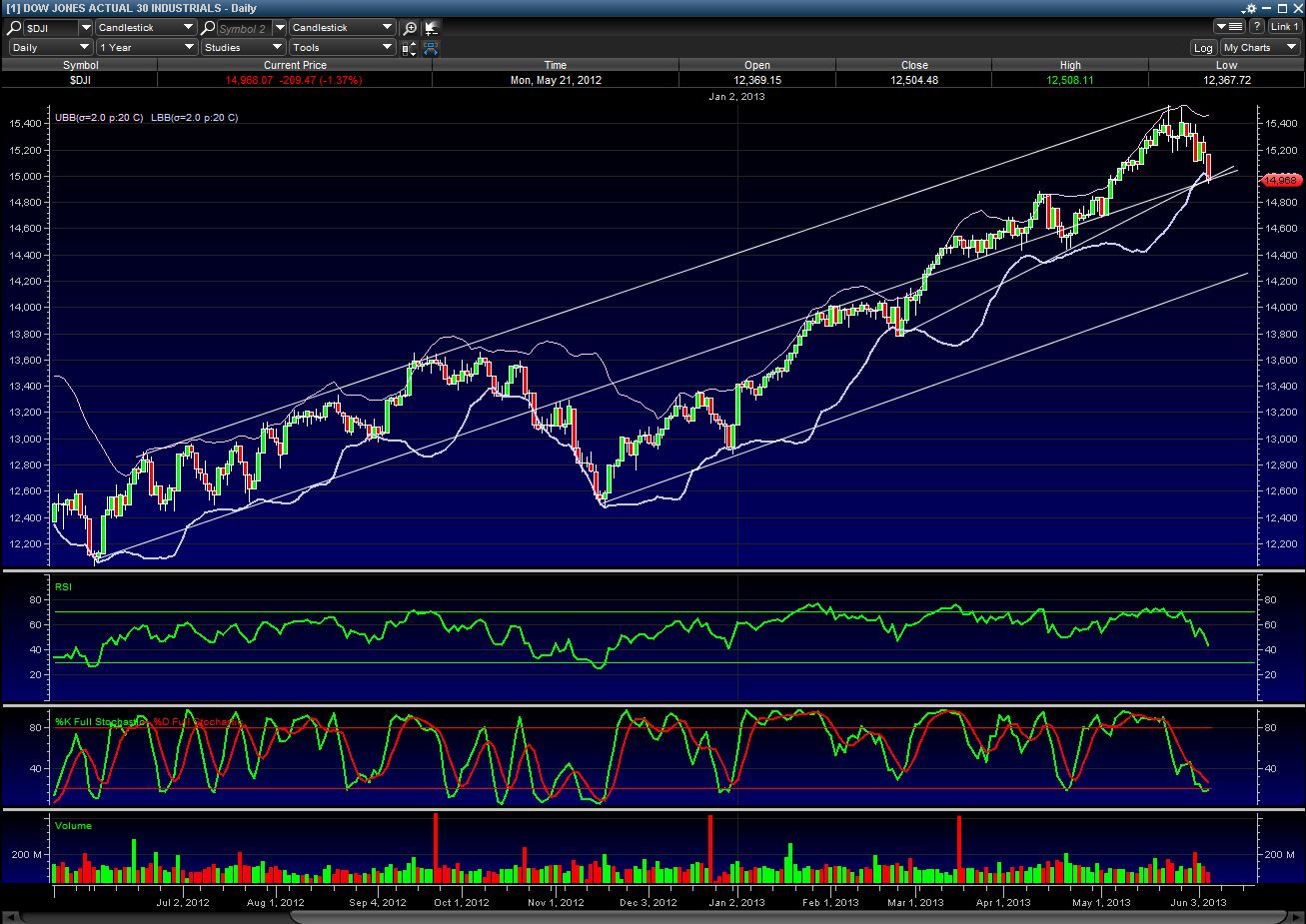Click the red 14,968 current price tag
Viewport: 1306px width, 924px height.
coord(1280,180)
